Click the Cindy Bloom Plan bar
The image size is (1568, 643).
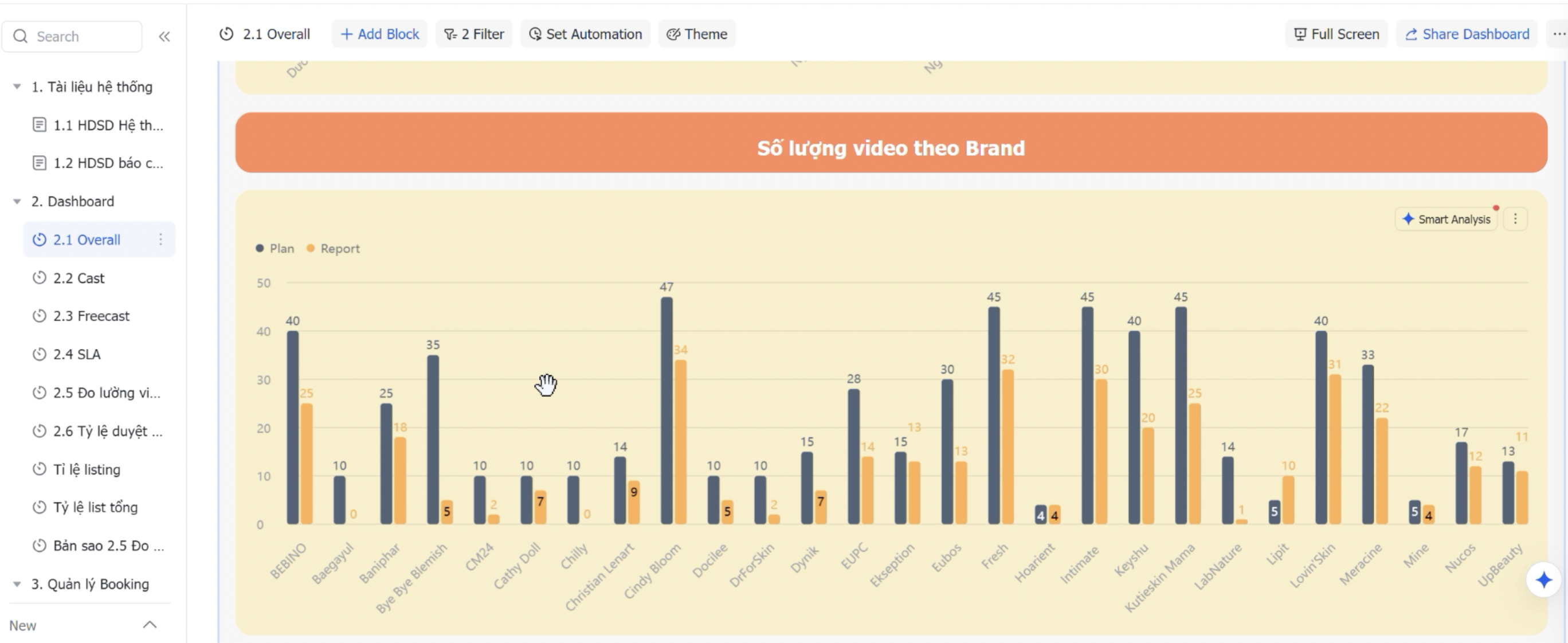(x=667, y=411)
